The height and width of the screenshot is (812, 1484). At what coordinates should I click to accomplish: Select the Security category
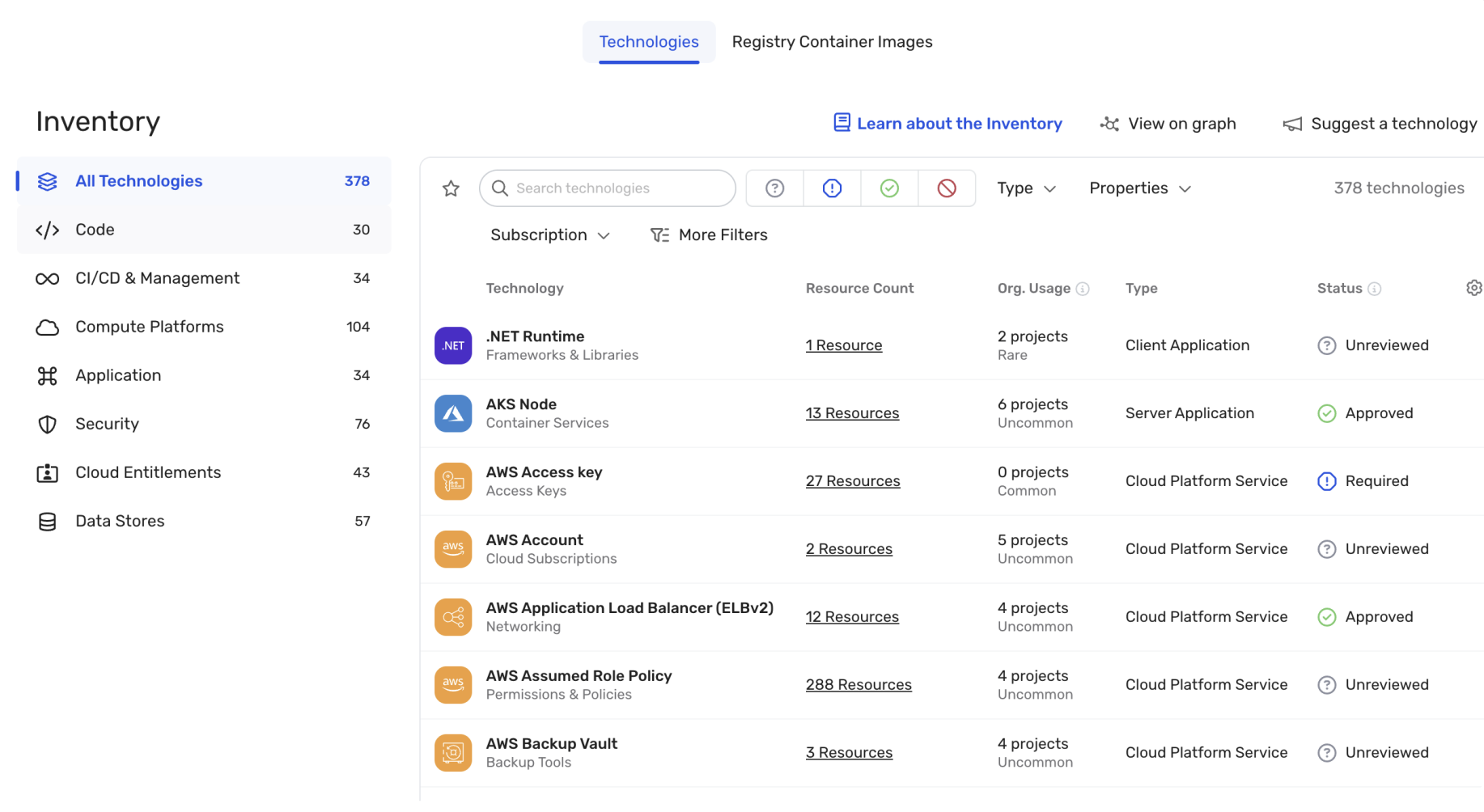204,424
